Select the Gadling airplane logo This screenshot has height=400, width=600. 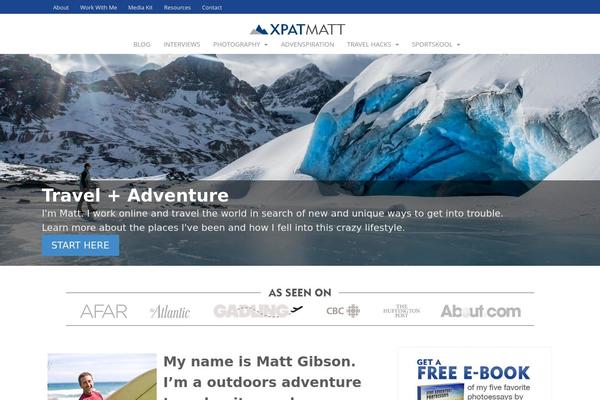point(258,311)
